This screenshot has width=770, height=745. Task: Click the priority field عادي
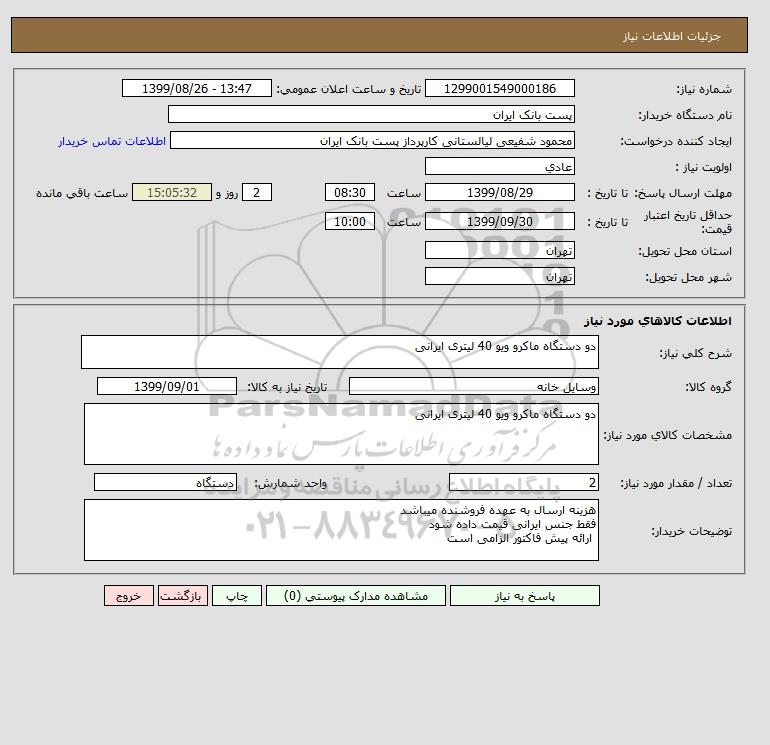click(x=500, y=166)
